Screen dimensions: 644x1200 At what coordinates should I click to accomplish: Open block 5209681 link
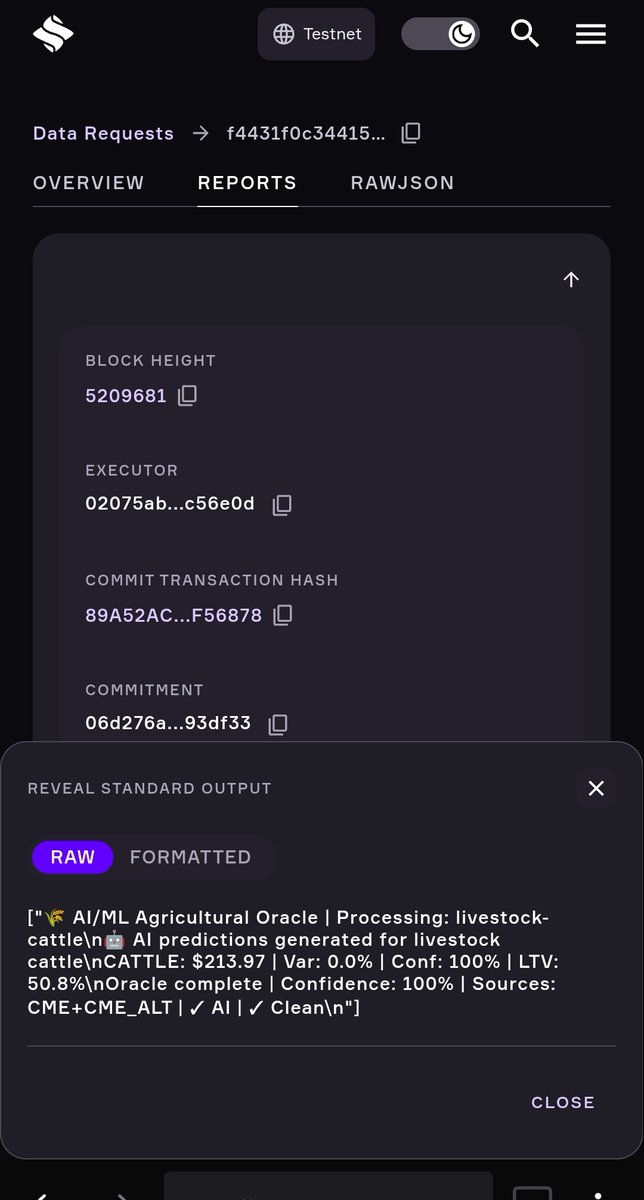click(x=126, y=396)
